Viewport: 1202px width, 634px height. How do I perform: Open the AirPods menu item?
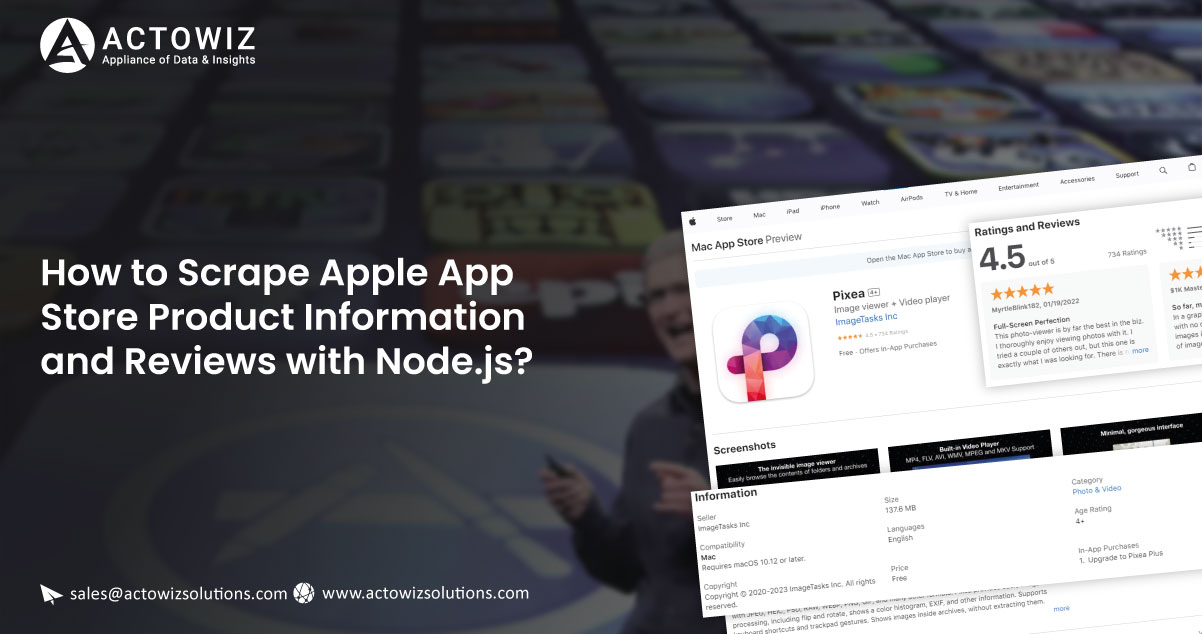[x=912, y=198]
